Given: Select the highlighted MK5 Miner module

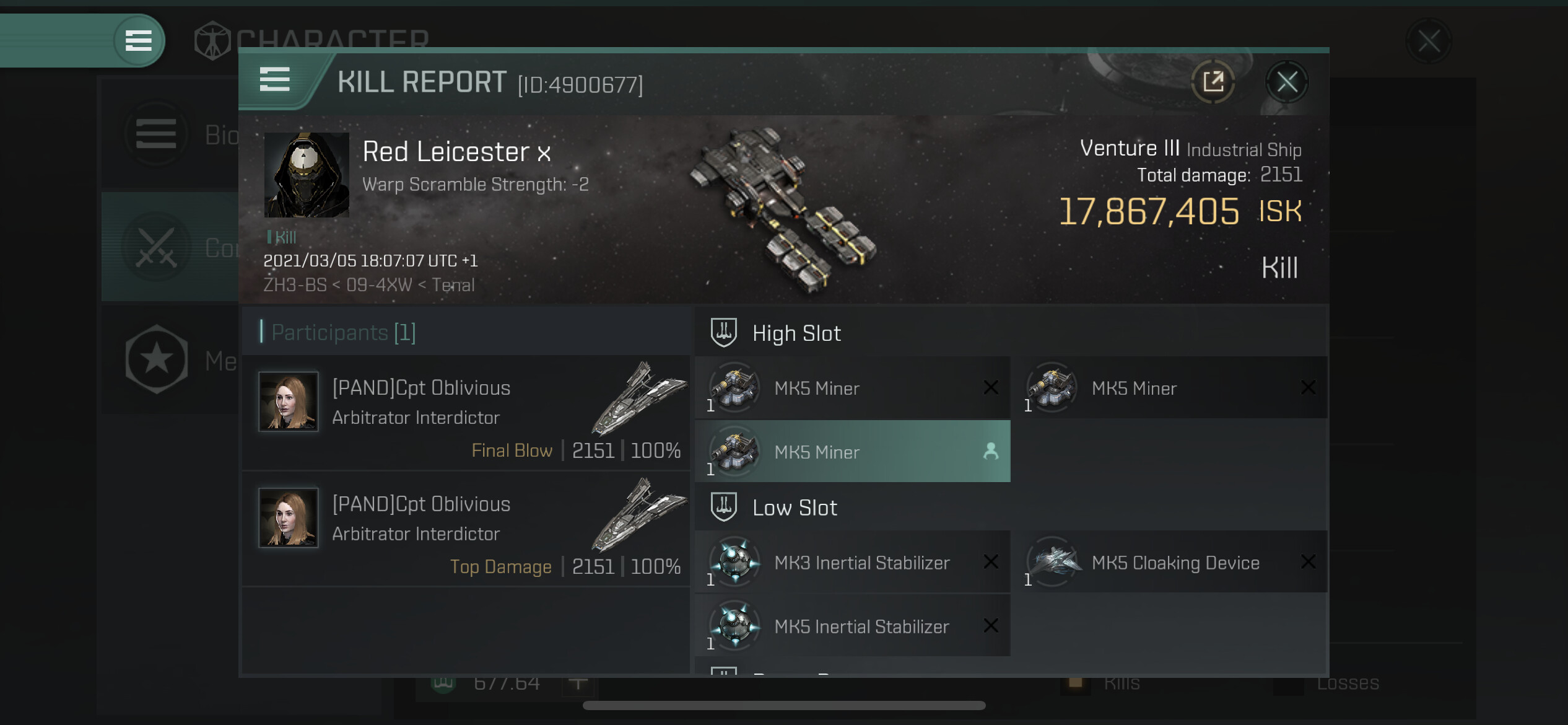Looking at the screenshot, I should pos(852,452).
